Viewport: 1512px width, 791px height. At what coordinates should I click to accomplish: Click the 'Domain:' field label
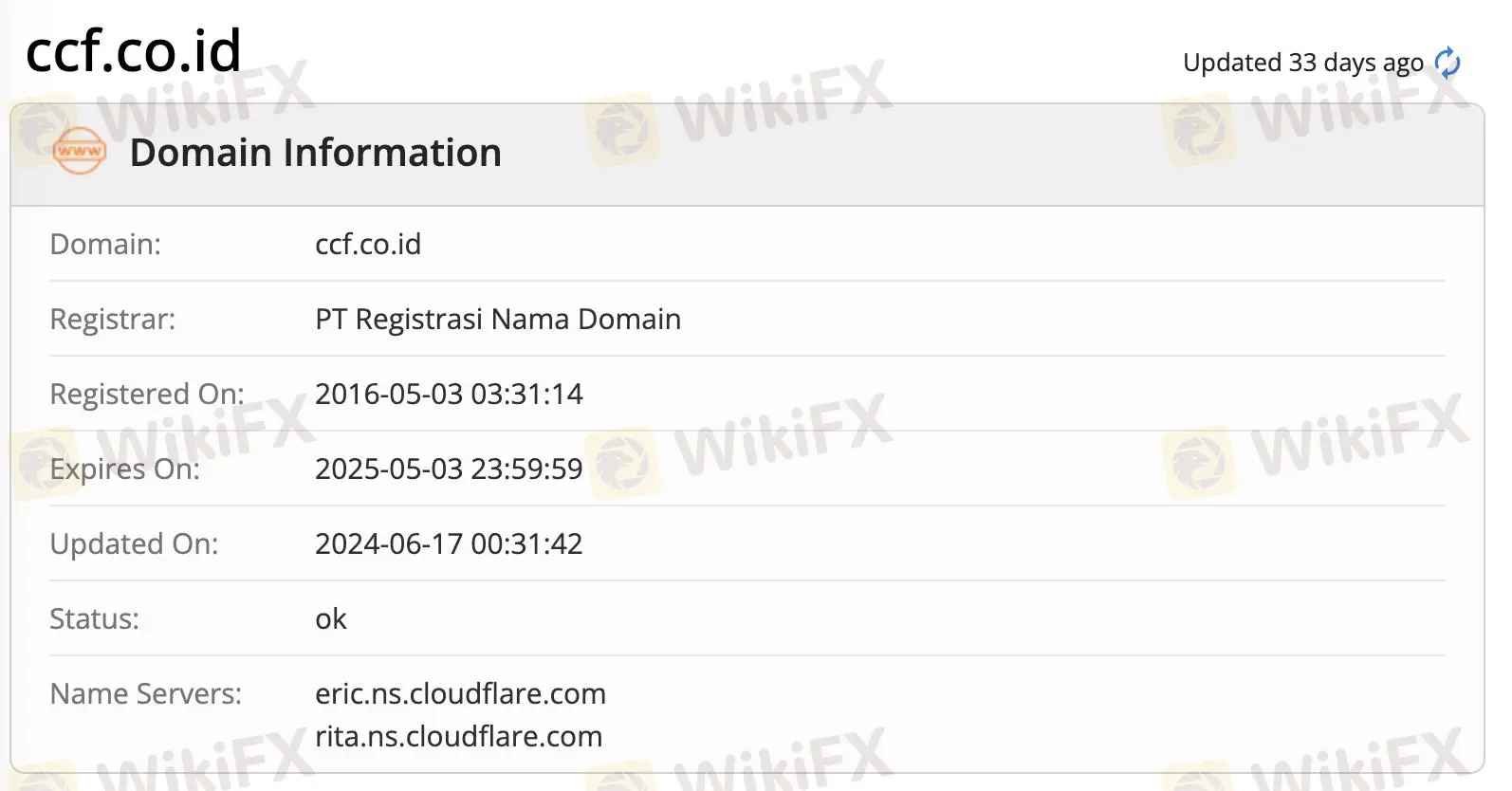coord(105,244)
